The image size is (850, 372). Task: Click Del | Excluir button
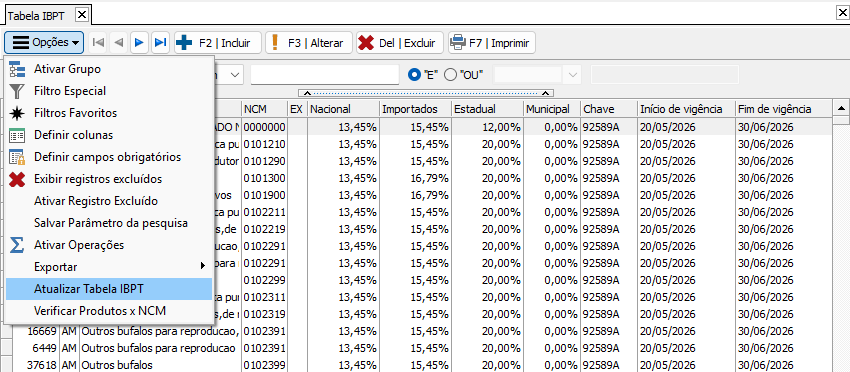click(x=400, y=42)
